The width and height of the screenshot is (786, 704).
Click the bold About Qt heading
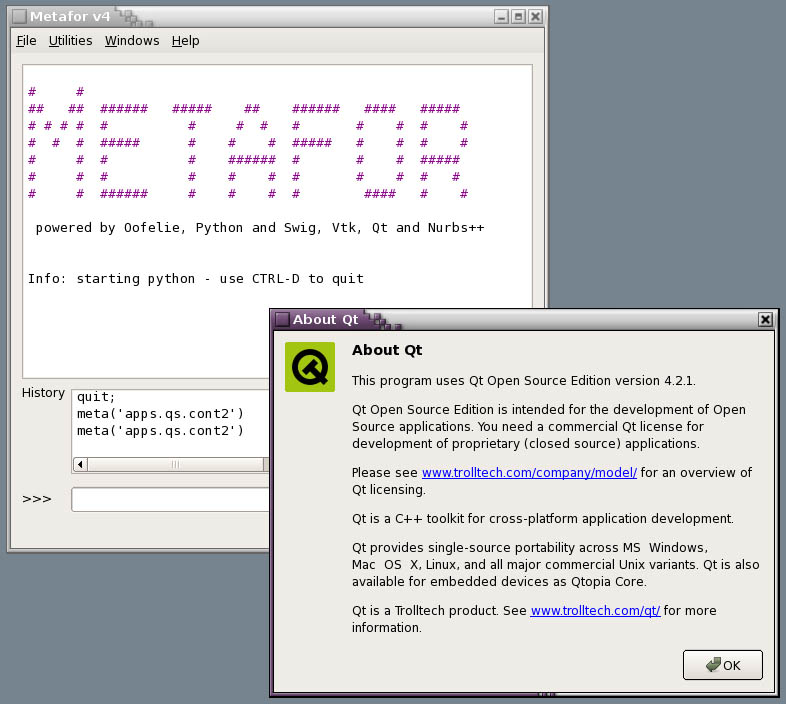(387, 350)
